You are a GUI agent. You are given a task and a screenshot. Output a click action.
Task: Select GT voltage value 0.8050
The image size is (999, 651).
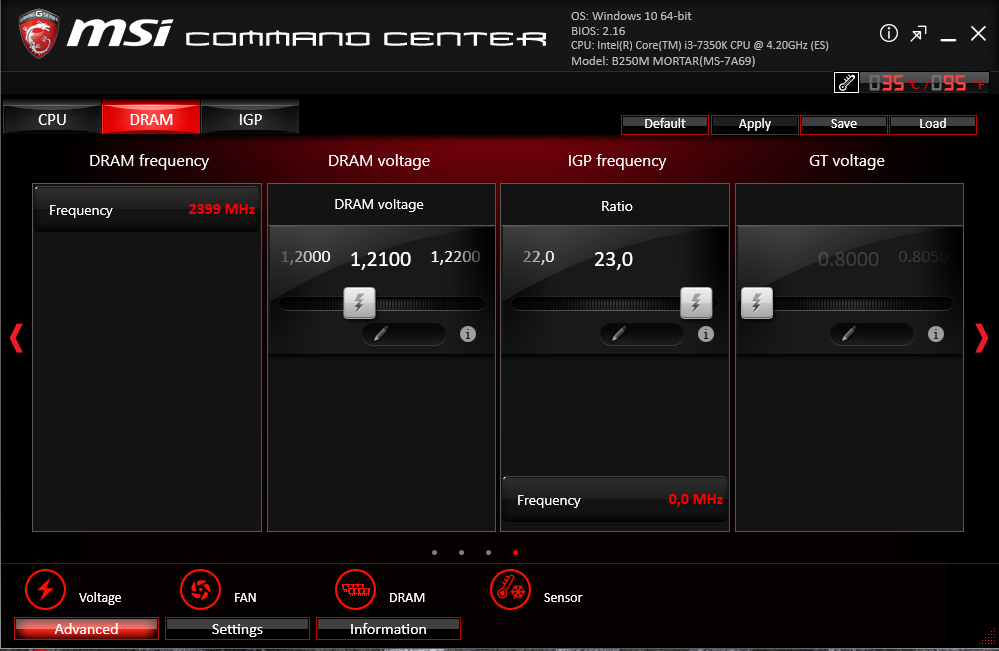923,257
